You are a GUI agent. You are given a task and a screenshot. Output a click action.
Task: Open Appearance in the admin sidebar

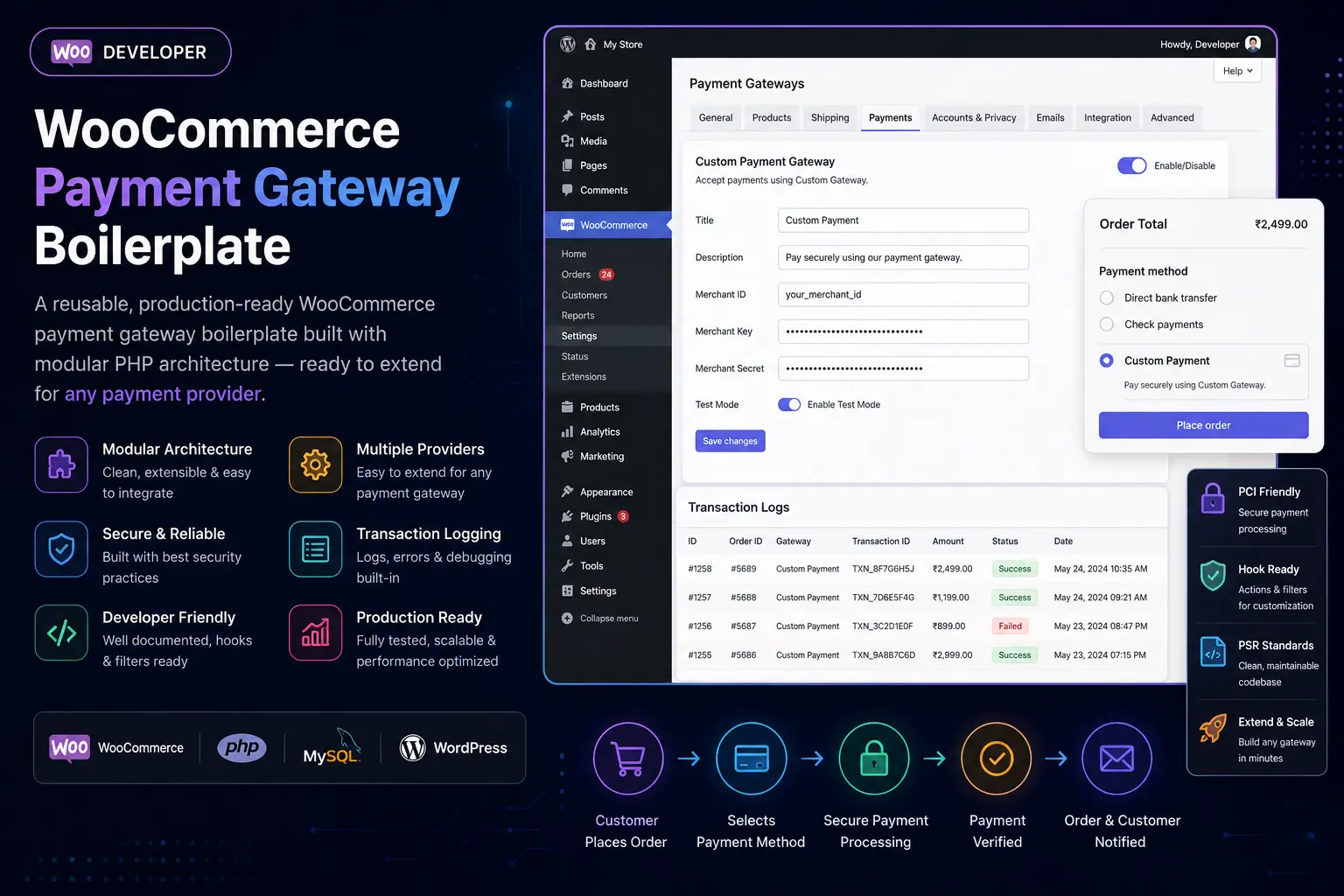tap(607, 492)
